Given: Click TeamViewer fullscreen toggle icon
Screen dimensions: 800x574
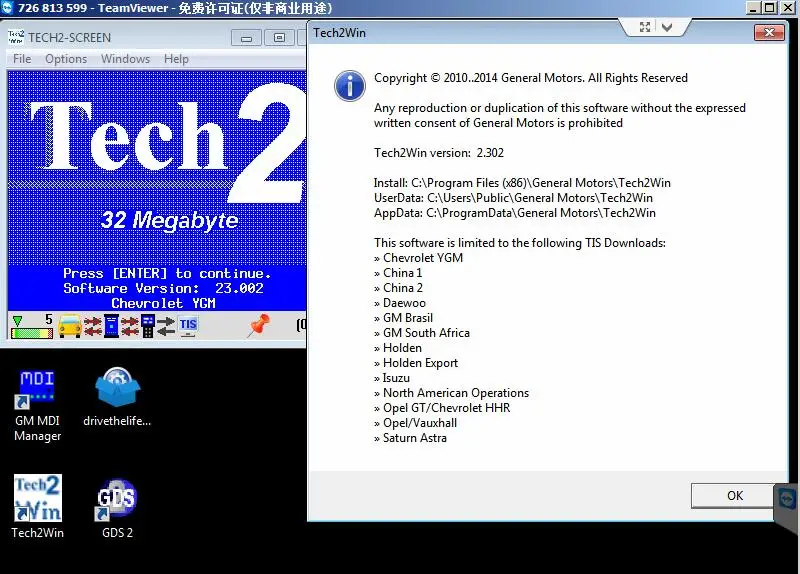Looking at the screenshot, I should coord(645,27).
